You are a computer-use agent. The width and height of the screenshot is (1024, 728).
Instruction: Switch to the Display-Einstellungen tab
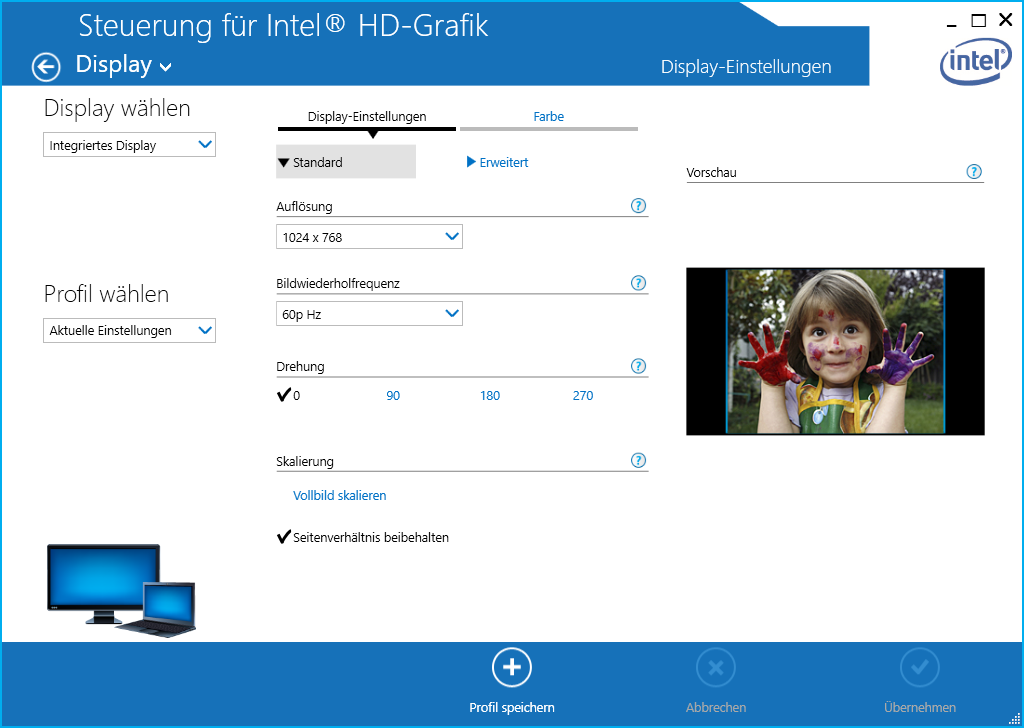[x=367, y=117]
